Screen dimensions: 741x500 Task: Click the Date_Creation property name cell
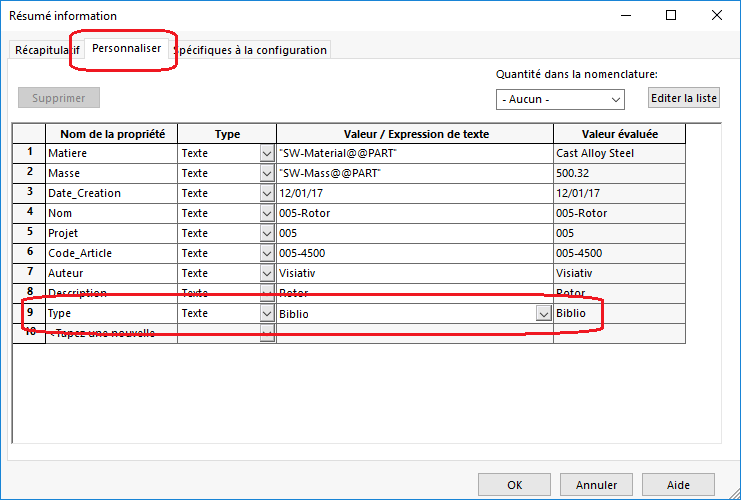(x=111, y=193)
